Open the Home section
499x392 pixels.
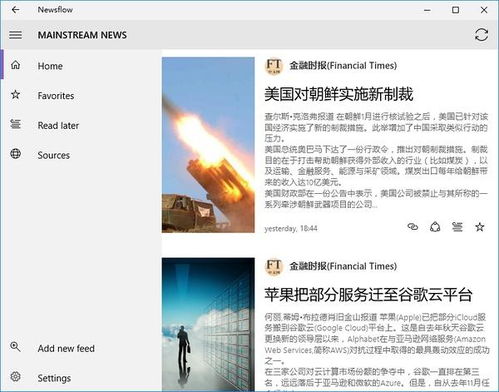click(81, 66)
